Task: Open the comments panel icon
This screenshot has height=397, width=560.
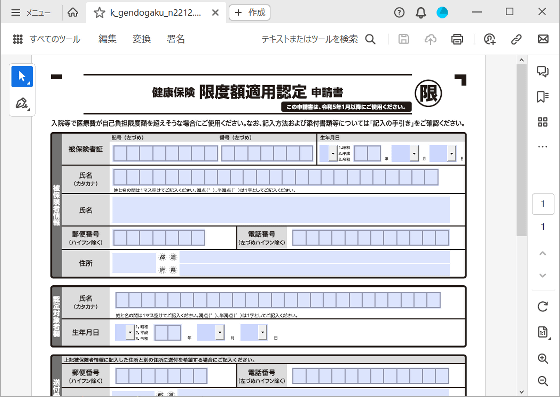Action: coord(542,71)
